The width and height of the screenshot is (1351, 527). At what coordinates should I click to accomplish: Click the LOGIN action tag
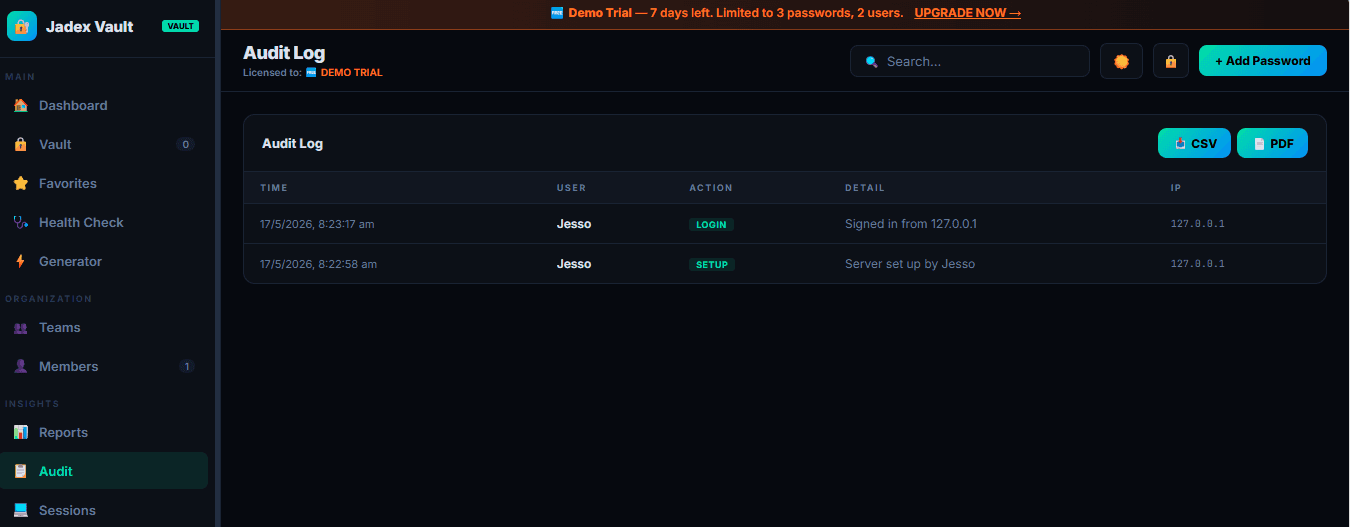[x=711, y=224]
